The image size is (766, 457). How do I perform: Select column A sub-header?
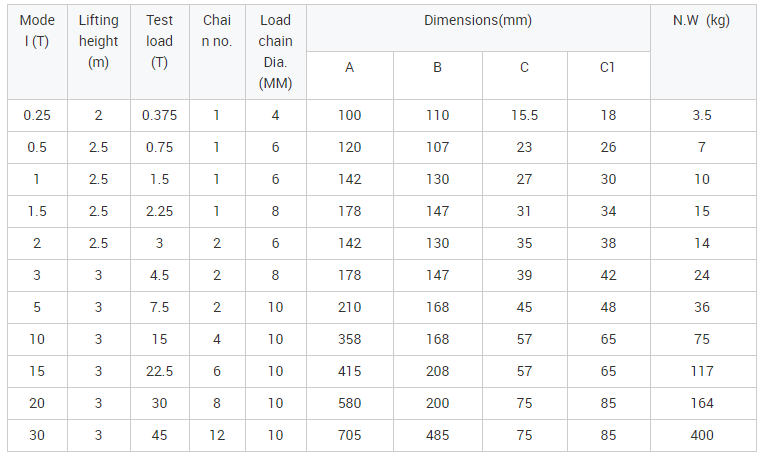click(x=350, y=75)
